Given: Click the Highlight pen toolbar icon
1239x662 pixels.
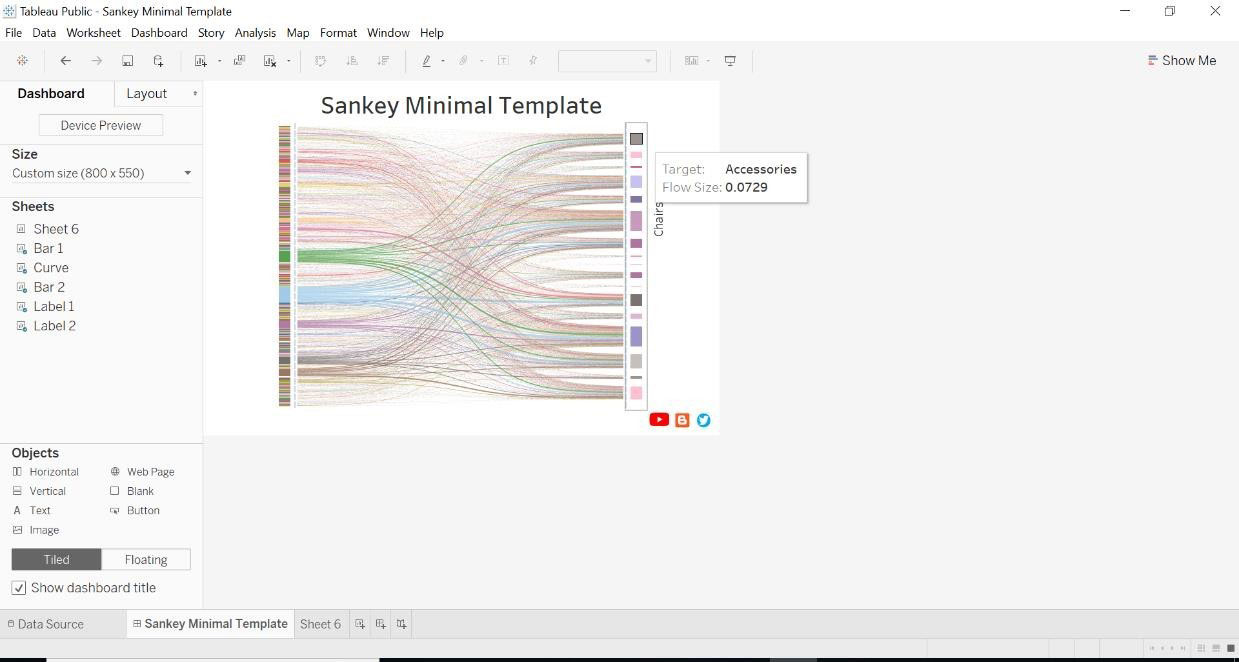Looking at the screenshot, I should tap(427, 60).
